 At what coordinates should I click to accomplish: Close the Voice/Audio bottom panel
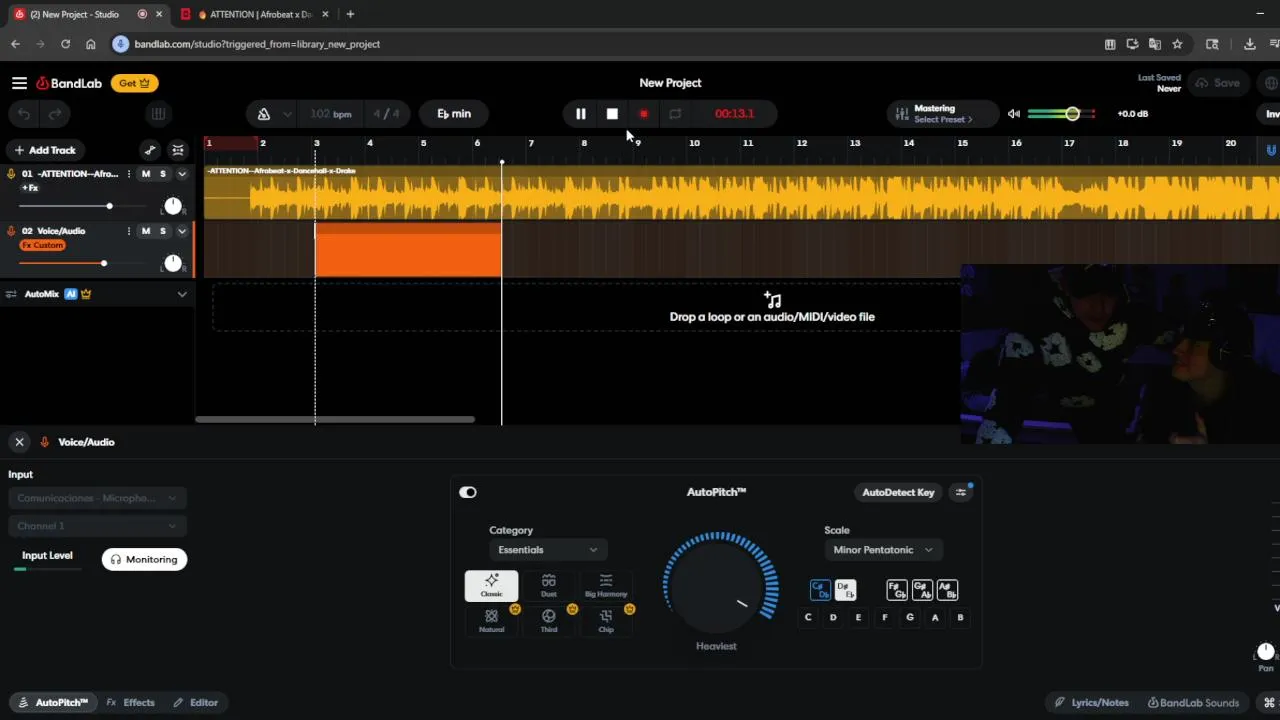click(19, 442)
